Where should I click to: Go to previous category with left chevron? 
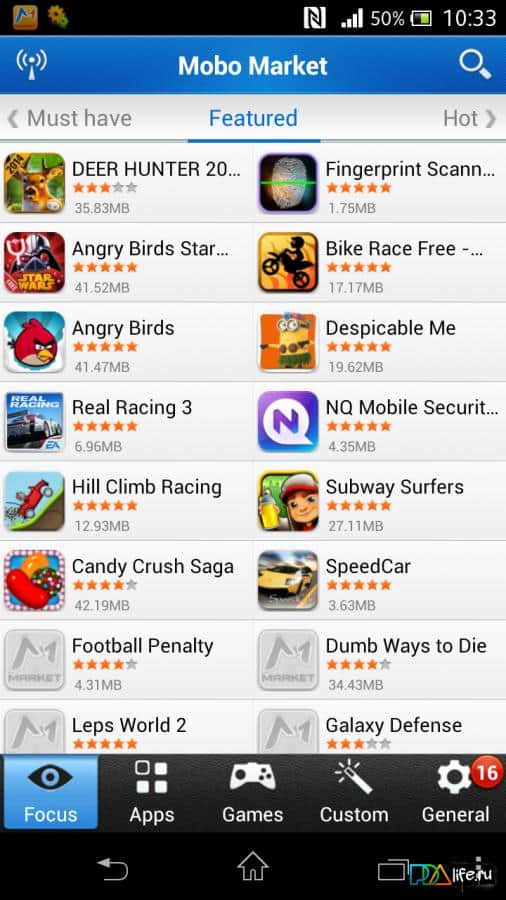click(13, 119)
